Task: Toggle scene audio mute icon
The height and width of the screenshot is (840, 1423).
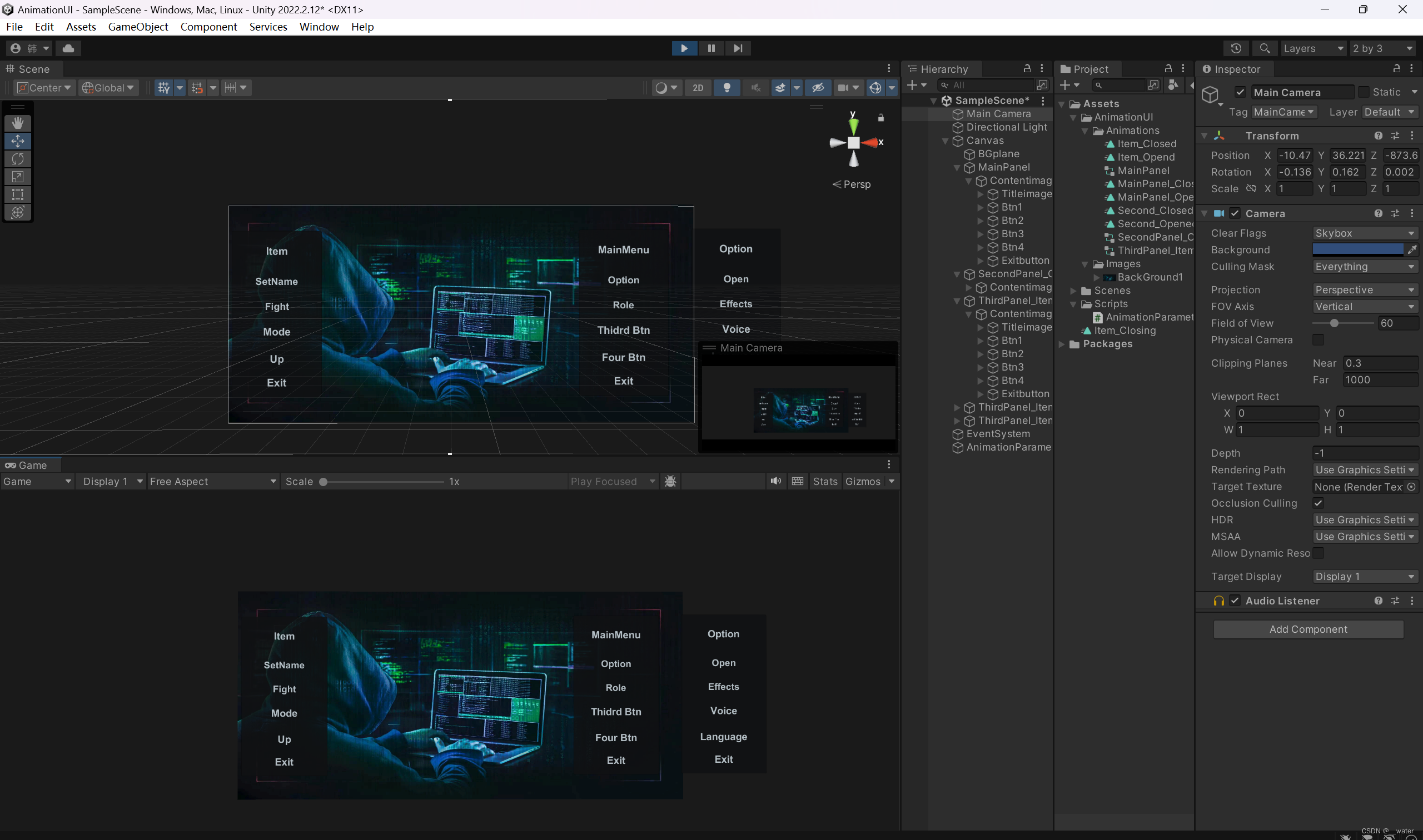Action: pyautogui.click(x=755, y=88)
